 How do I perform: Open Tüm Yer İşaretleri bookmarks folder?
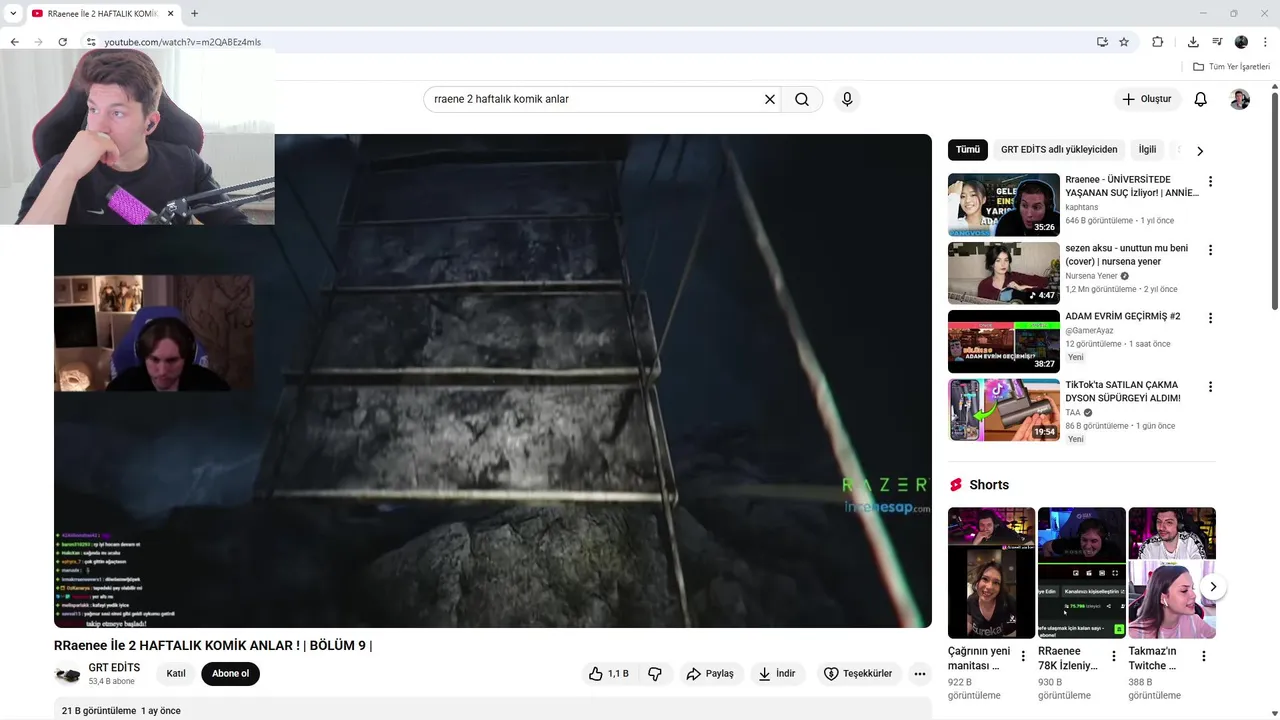click(1231, 67)
